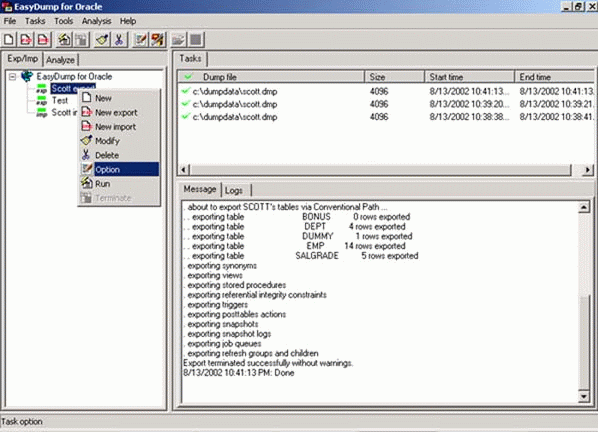Click the 'exporting table BONUS' message line
The height and width of the screenshot is (432, 598).
click(x=297, y=217)
